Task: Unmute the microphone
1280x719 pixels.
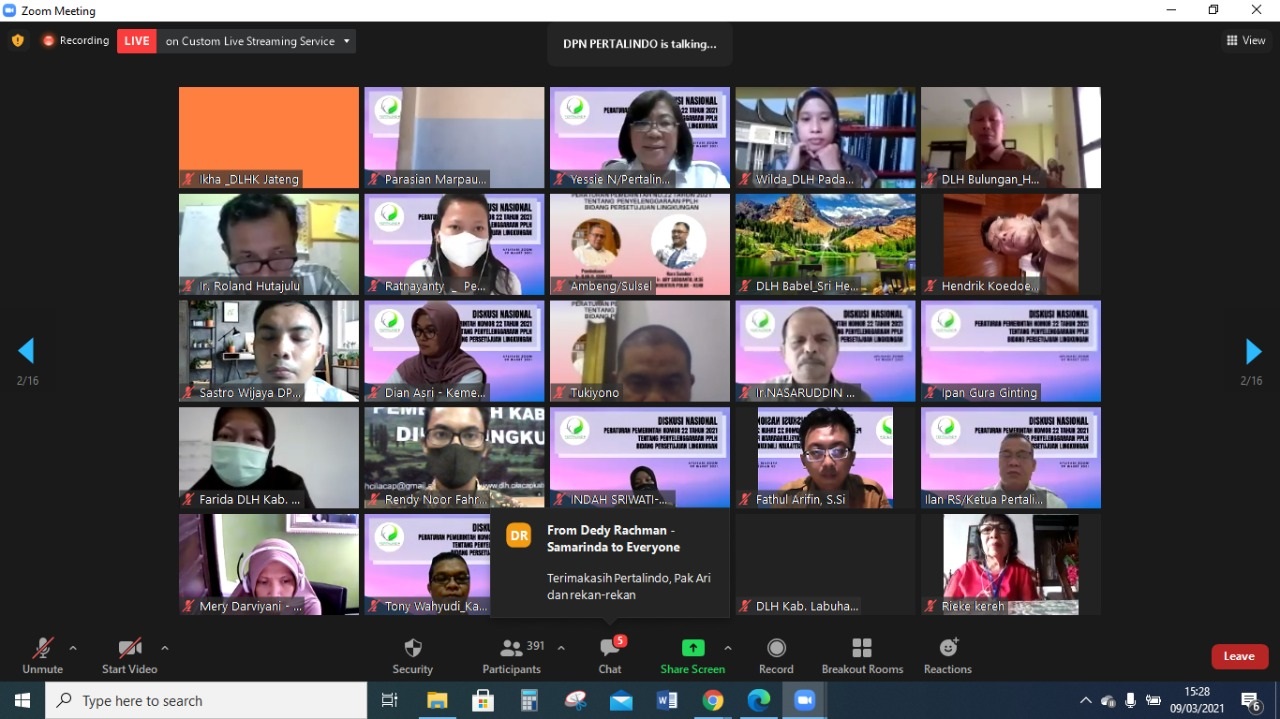Action: [x=42, y=648]
